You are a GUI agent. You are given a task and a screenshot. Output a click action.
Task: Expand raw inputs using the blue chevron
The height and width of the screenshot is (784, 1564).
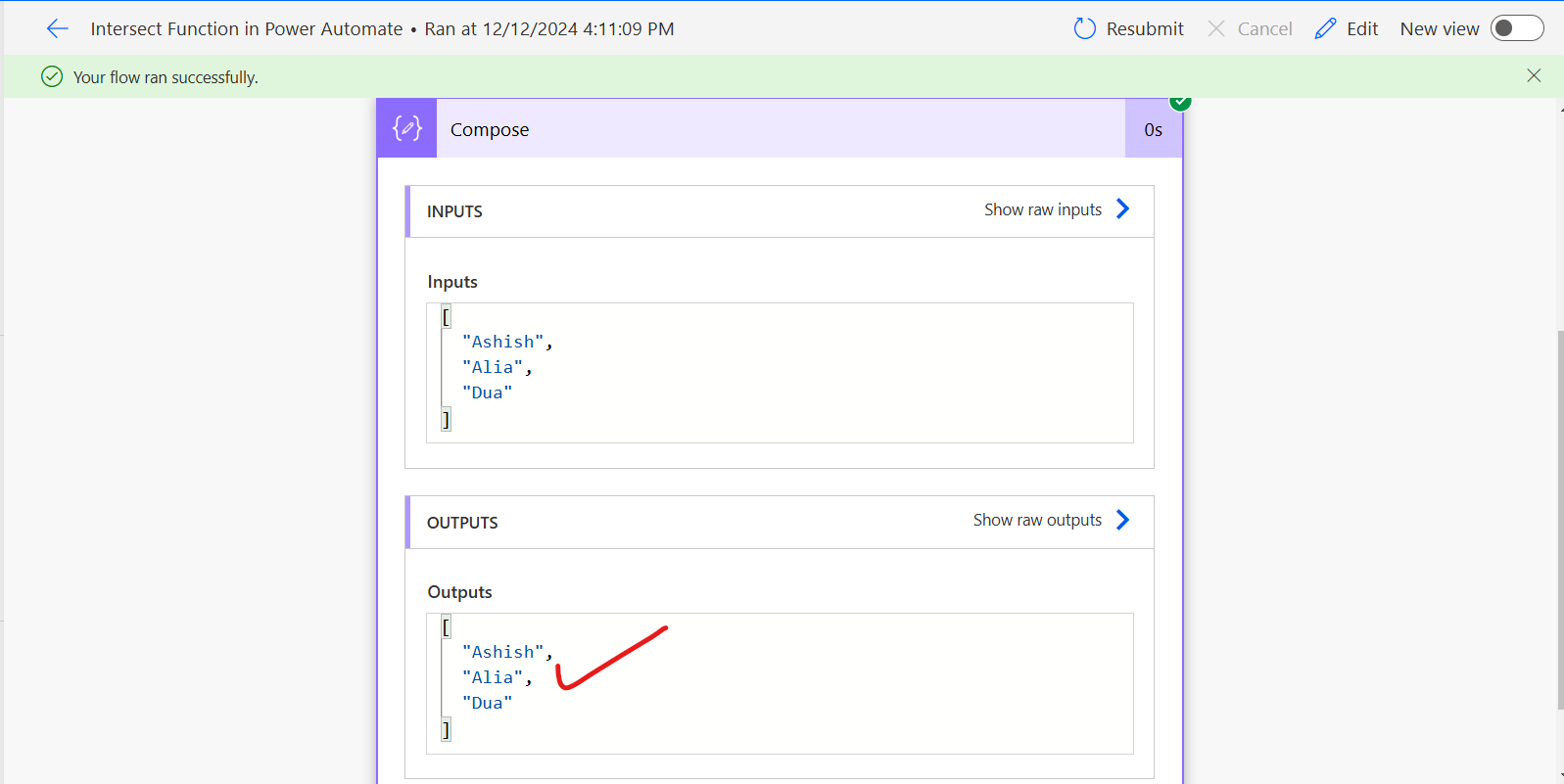[x=1123, y=209]
